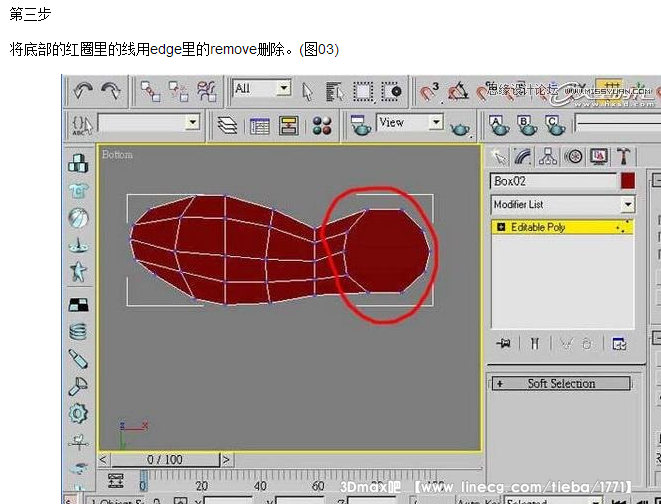661x504 pixels.
Task: Open the Curve Editor icon
Action: click(x=259, y=126)
